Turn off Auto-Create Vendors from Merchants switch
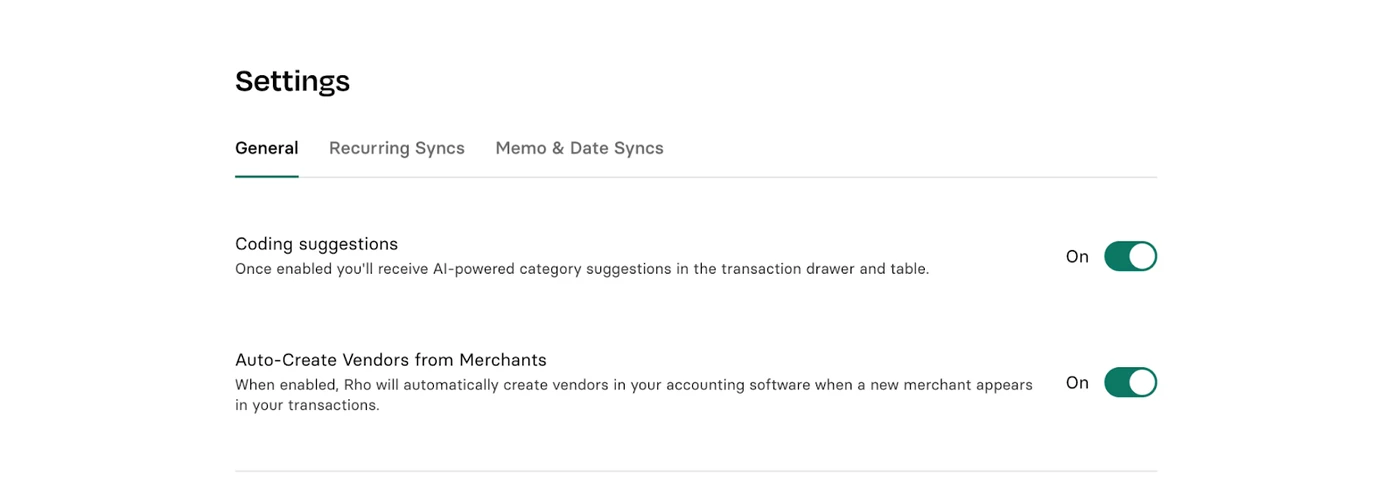This screenshot has width=1400, height=501. 1130,382
